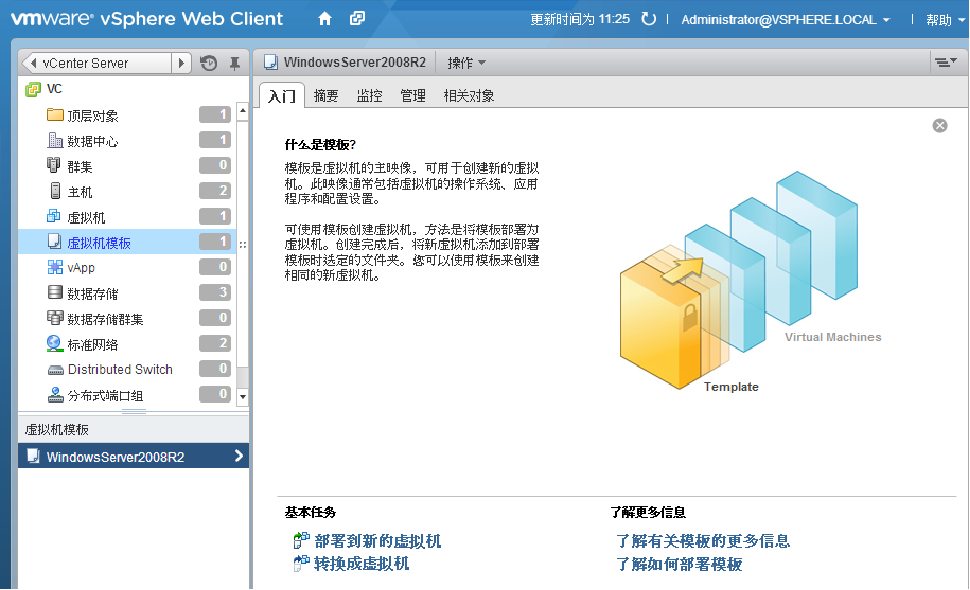
Task: Open the Administrator@VSPHERE.LOCAL user dropdown
Action: [785, 20]
